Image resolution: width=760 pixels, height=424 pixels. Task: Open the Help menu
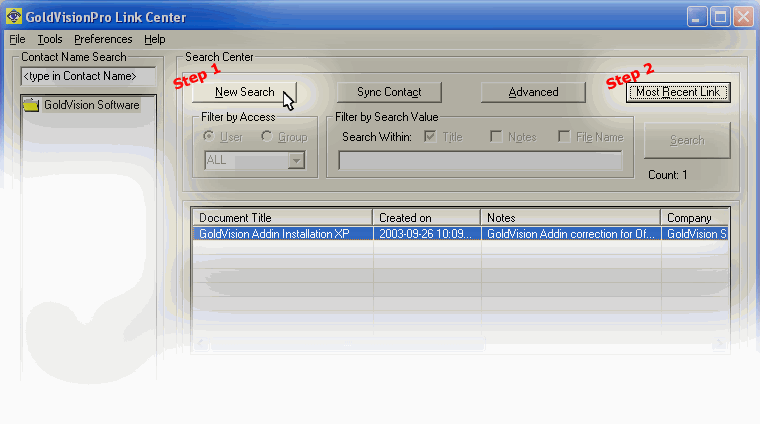[154, 39]
